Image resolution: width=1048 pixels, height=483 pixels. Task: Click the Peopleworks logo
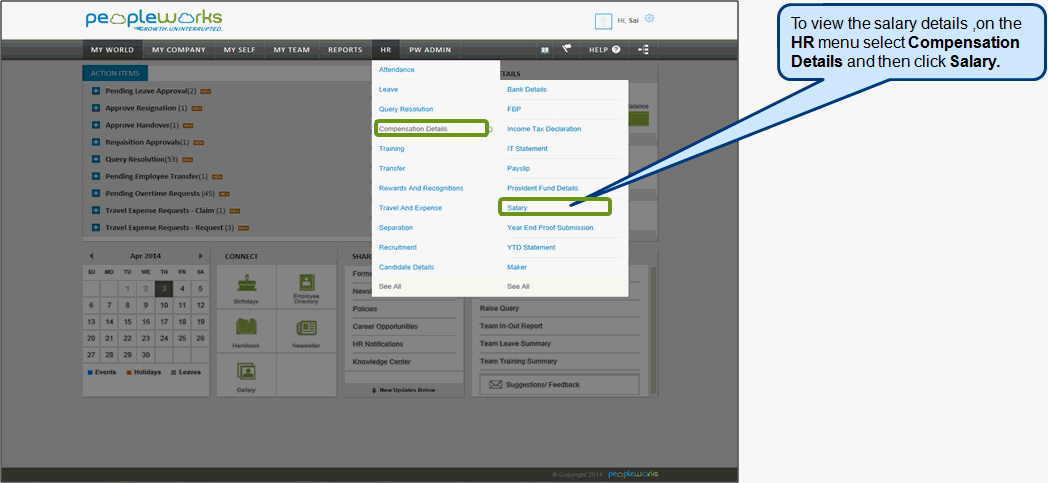coord(154,20)
